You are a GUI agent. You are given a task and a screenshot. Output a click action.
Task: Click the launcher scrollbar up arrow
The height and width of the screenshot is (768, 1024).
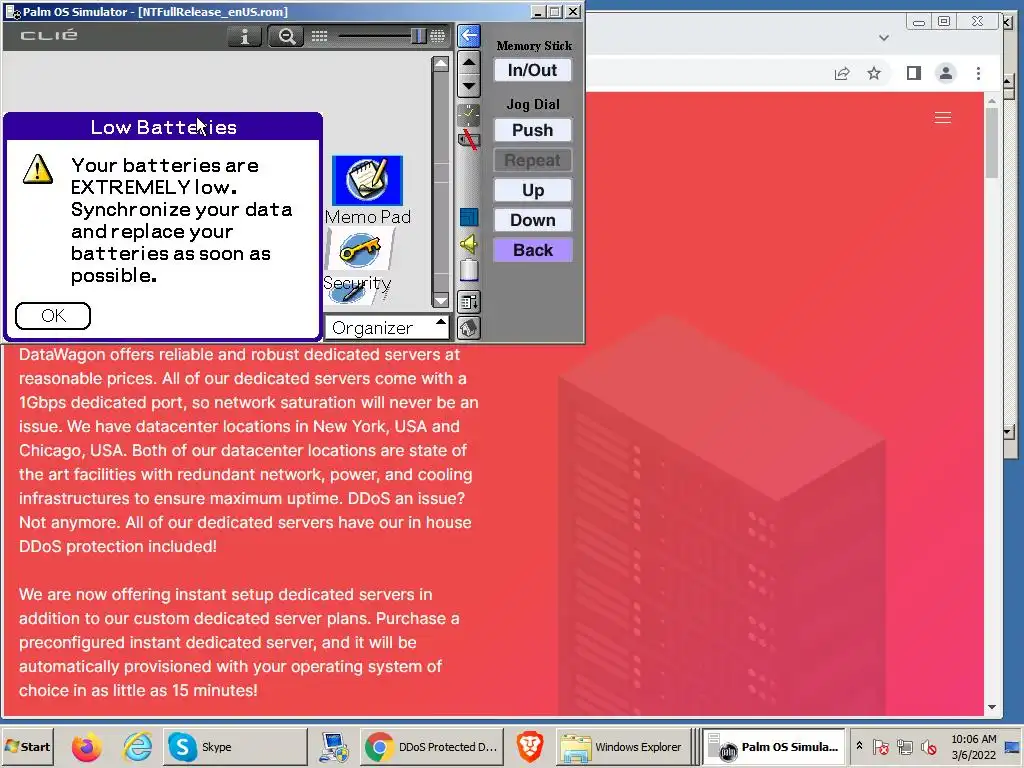441,63
